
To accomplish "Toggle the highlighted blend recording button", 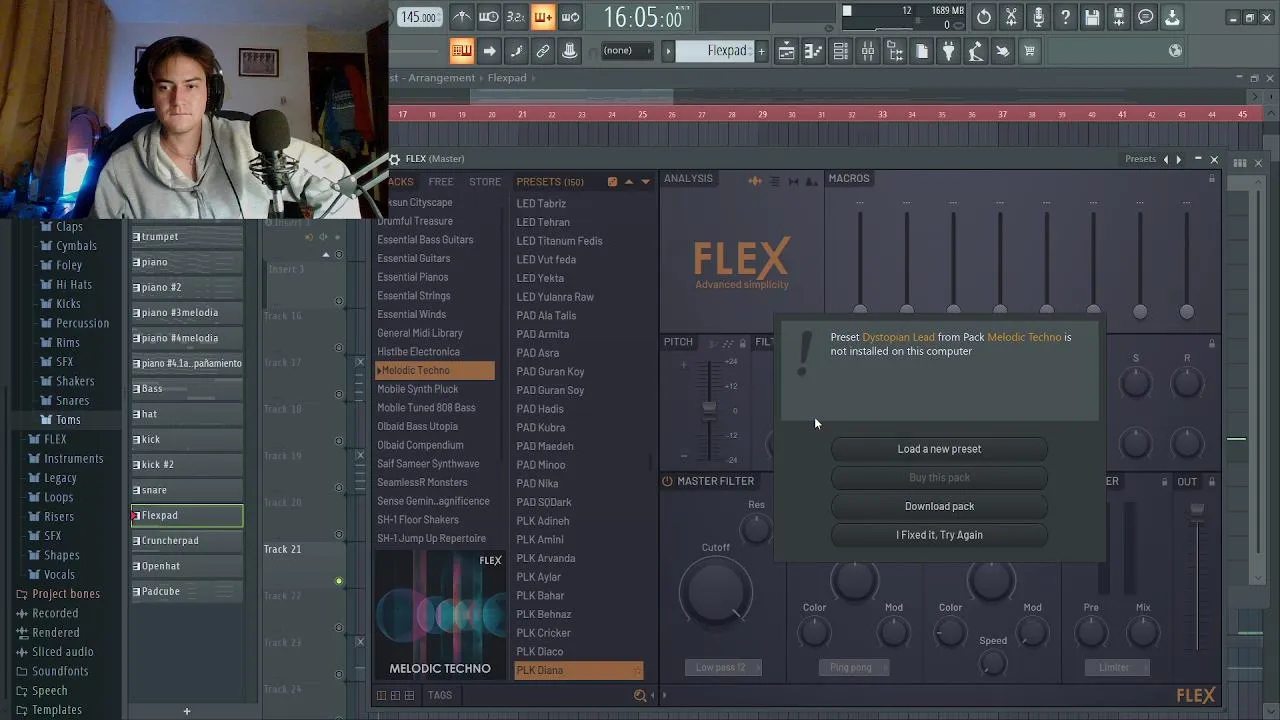I will [543, 17].
